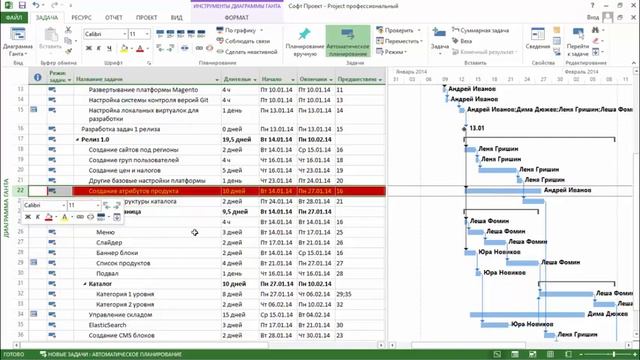Toggle bold Ж in ribbon font group
640x360 pixels.
89,49
